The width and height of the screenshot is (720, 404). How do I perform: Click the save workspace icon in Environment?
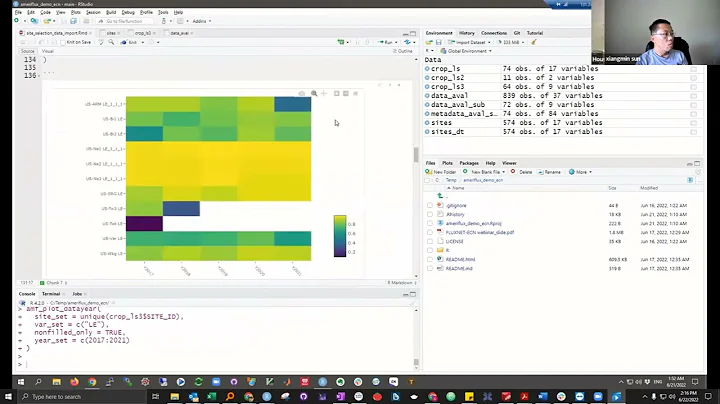point(439,42)
